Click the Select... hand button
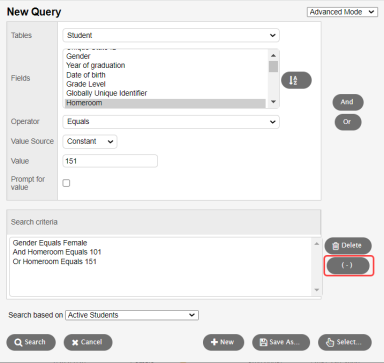 point(345,342)
